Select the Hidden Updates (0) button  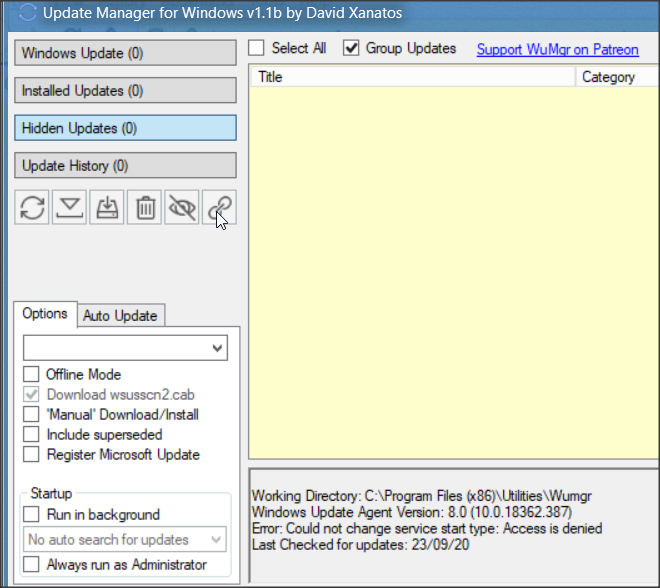coord(125,128)
